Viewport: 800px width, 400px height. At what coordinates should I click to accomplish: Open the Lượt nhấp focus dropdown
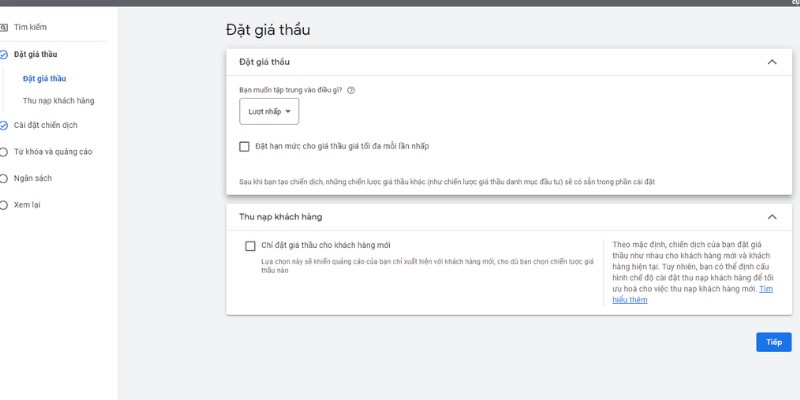(x=269, y=112)
